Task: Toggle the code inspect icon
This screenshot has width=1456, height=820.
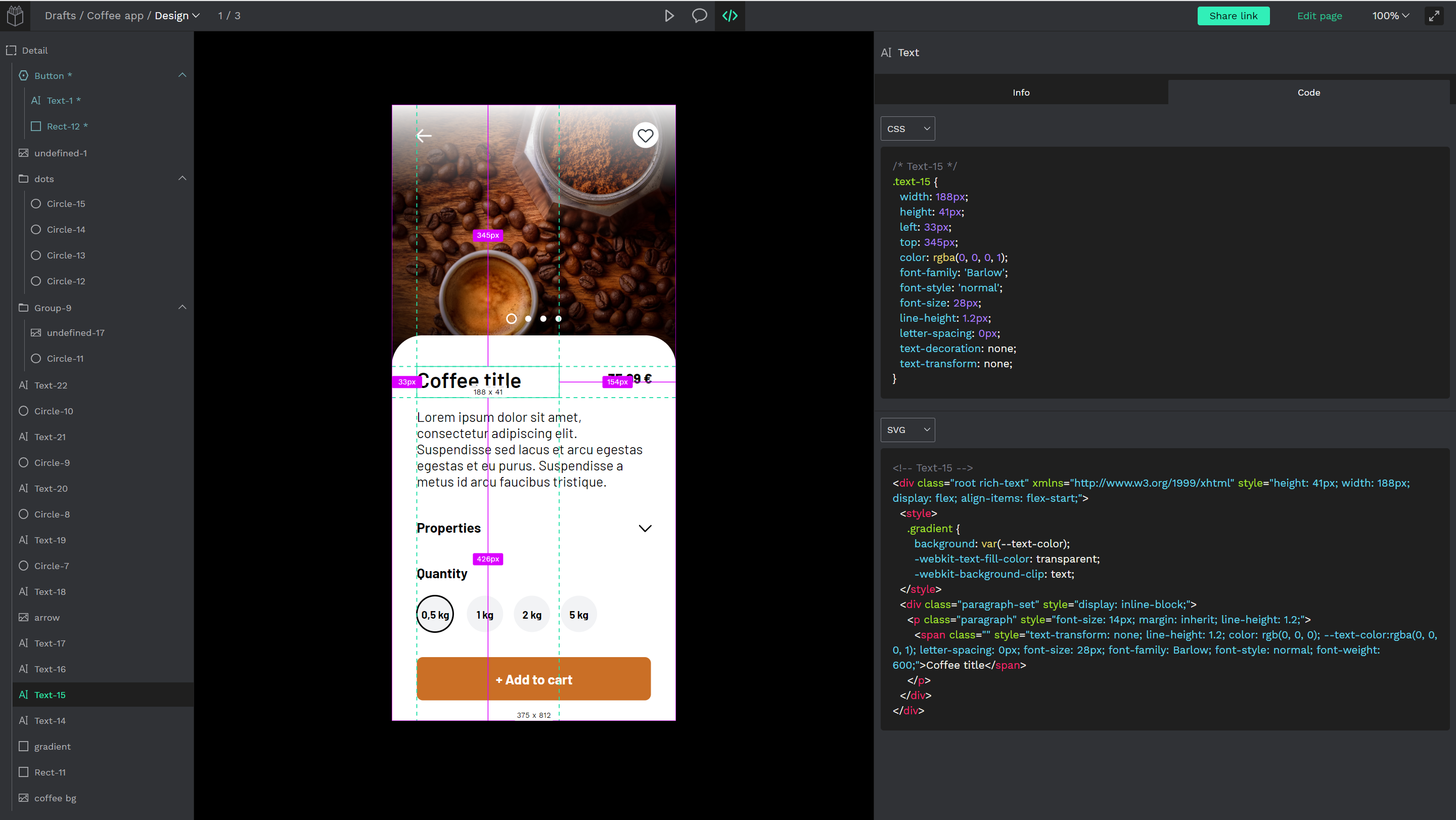Action: click(x=730, y=16)
